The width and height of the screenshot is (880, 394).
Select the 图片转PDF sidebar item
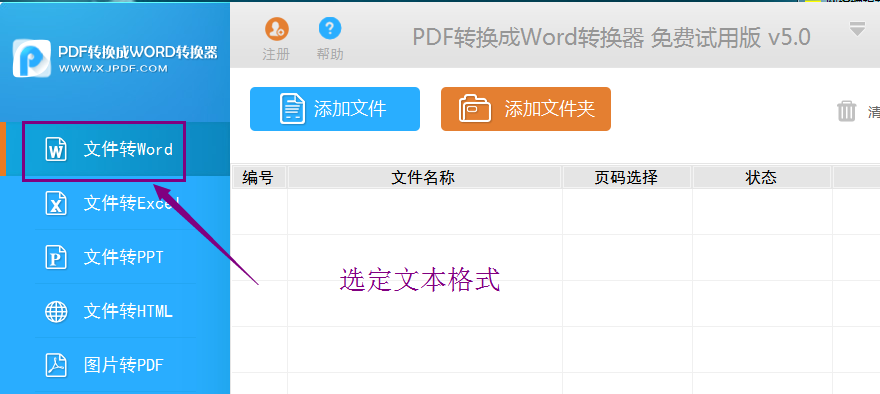click(x=115, y=365)
